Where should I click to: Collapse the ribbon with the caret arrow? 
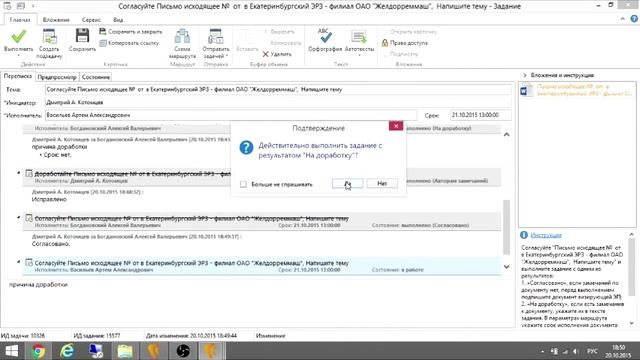622,19
